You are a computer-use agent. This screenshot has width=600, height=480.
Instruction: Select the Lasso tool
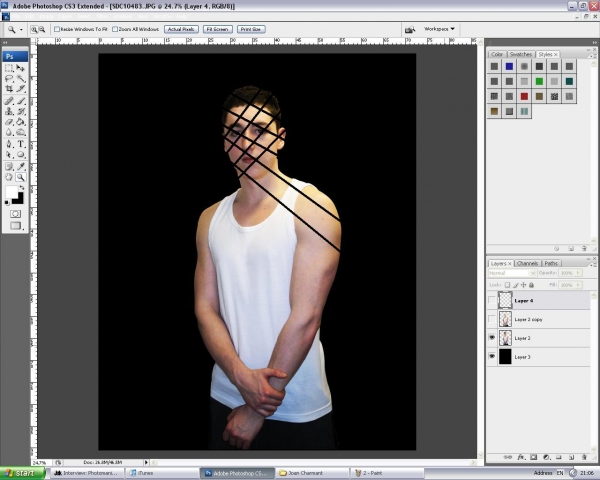pos(9,78)
